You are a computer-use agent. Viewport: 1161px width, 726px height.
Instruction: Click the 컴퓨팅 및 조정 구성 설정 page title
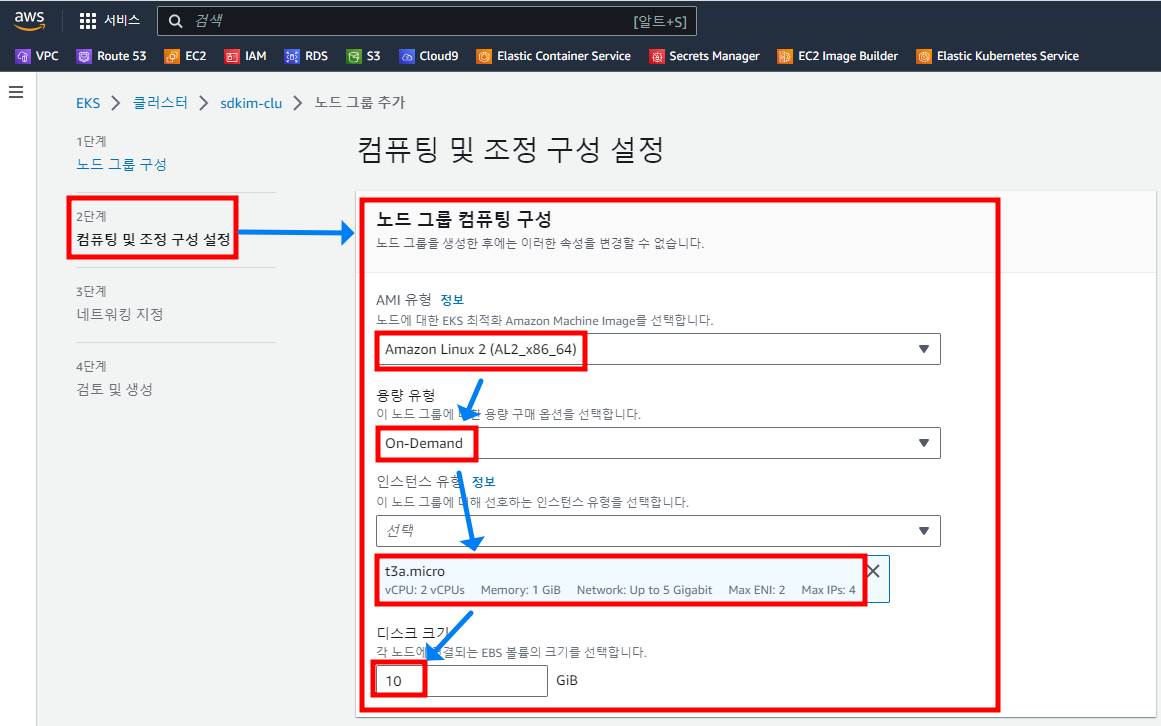point(510,149)
